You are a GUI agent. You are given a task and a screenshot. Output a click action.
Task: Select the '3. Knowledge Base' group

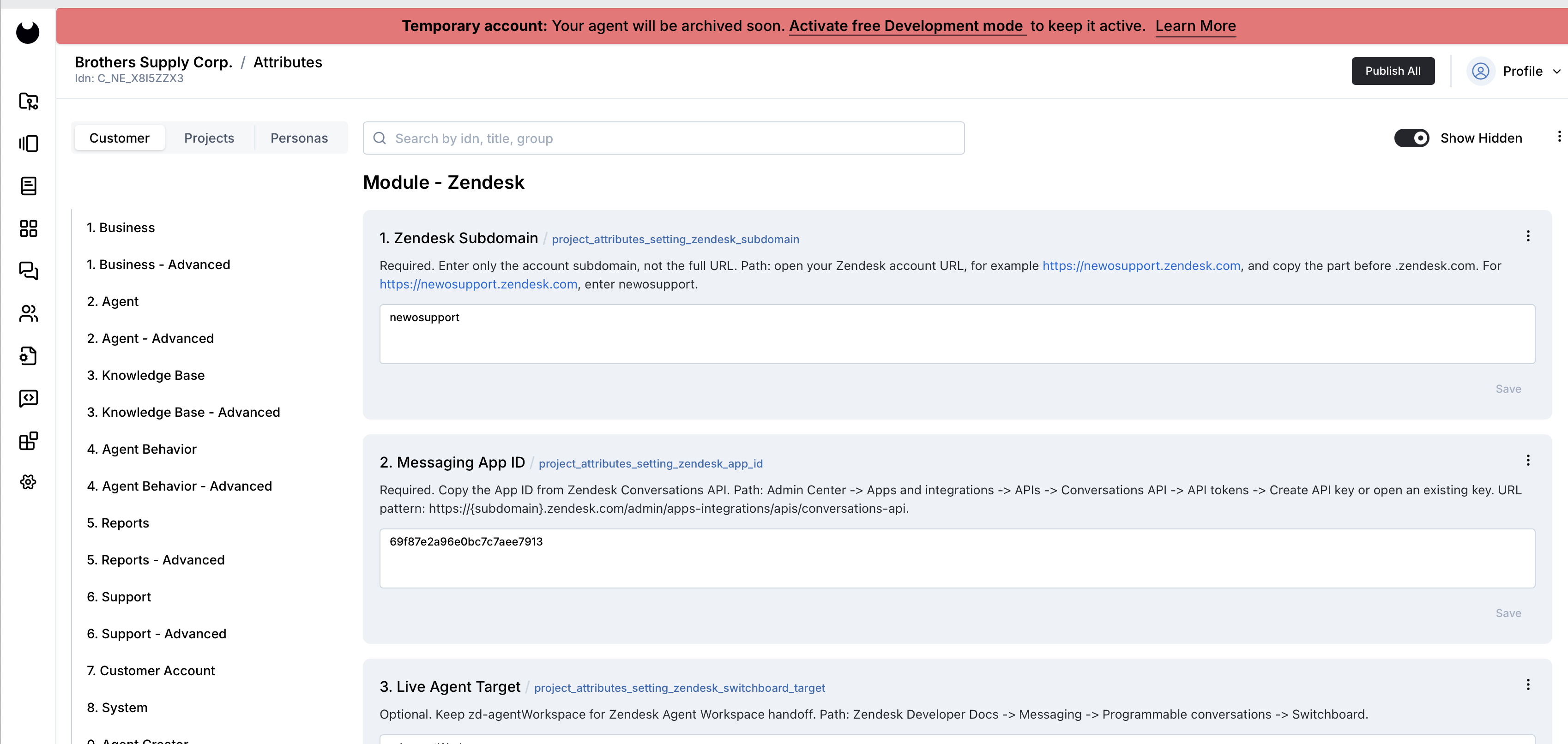[145, 375]
